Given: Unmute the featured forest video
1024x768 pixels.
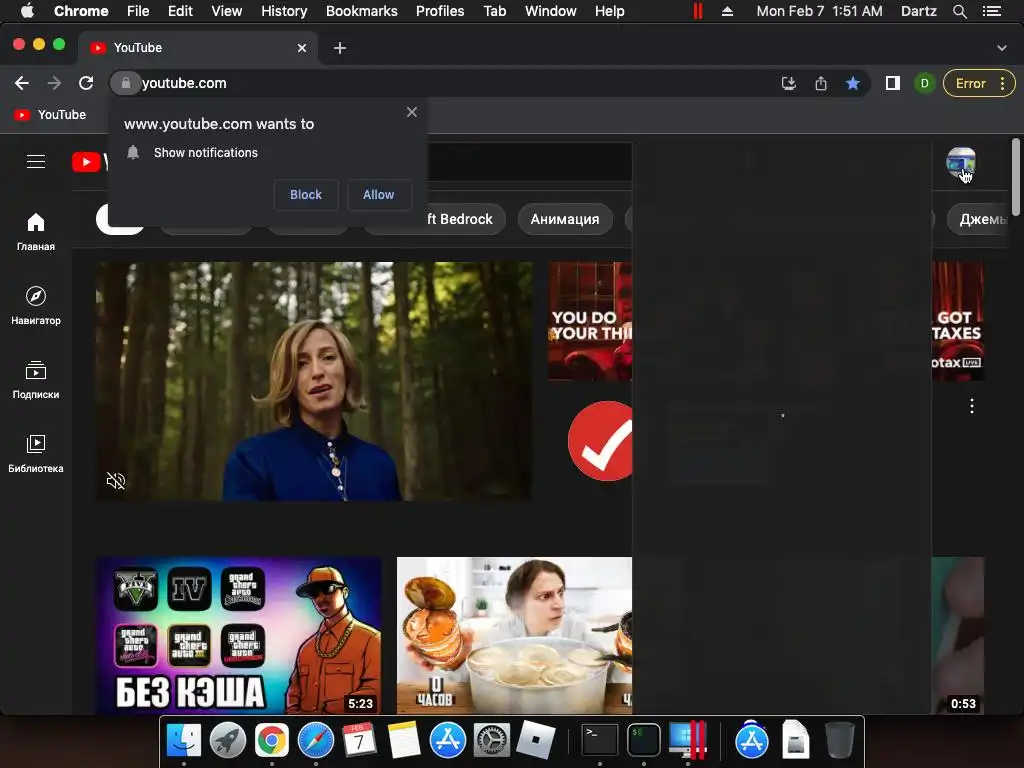Looking at the screenshot, I should point(116,481).
